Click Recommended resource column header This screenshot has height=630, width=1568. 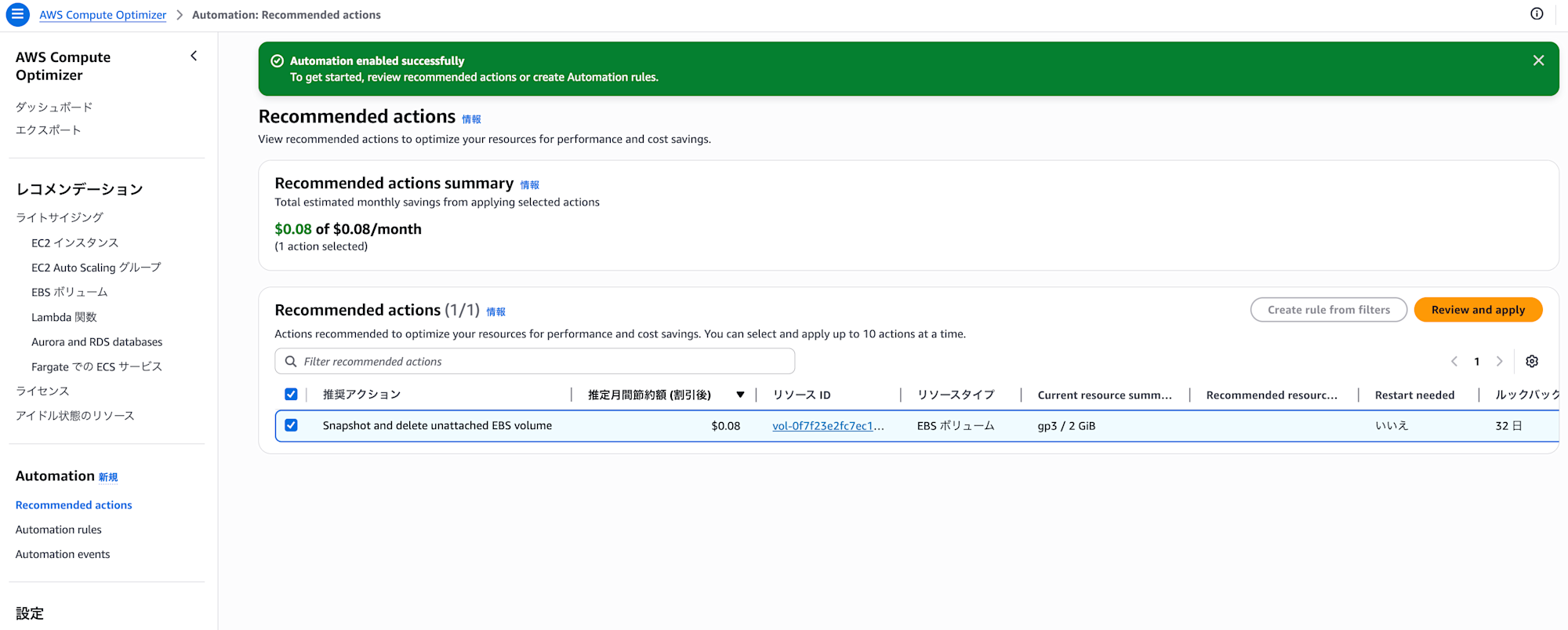[x=1272, y=395]
